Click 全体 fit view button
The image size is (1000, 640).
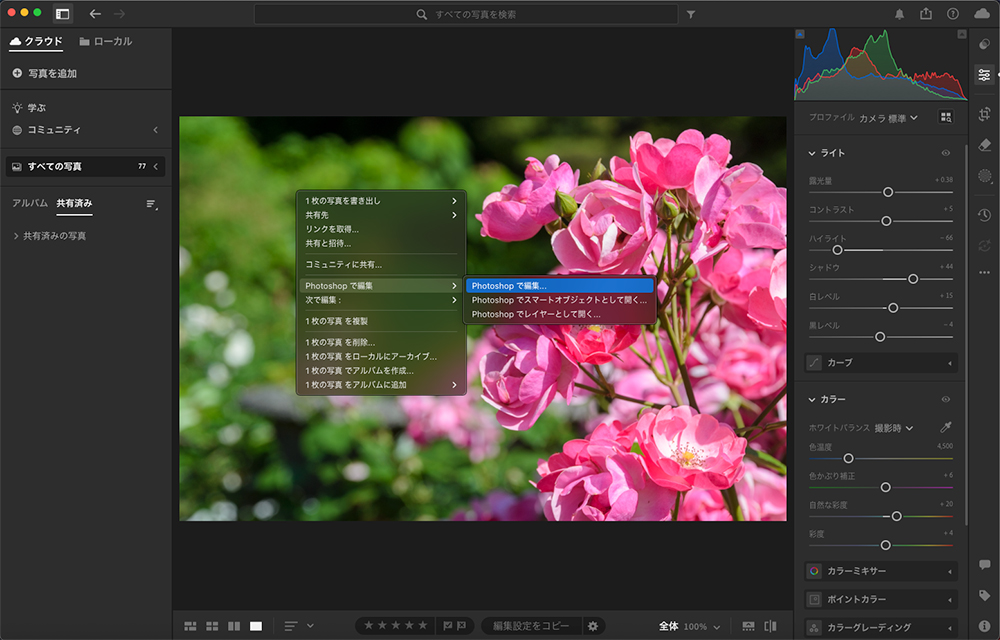pyautogui.click(x=668, y=627)
